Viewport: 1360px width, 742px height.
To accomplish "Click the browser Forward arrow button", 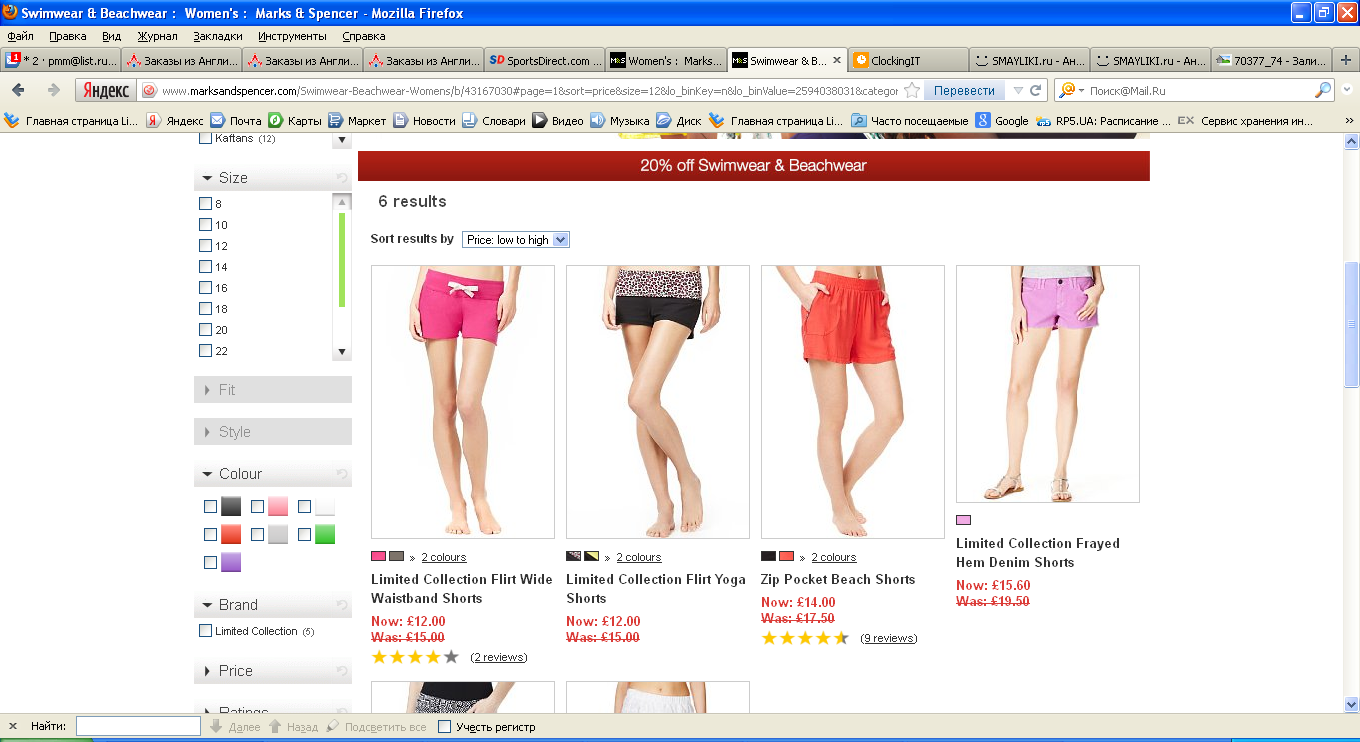I will point(54,90).
